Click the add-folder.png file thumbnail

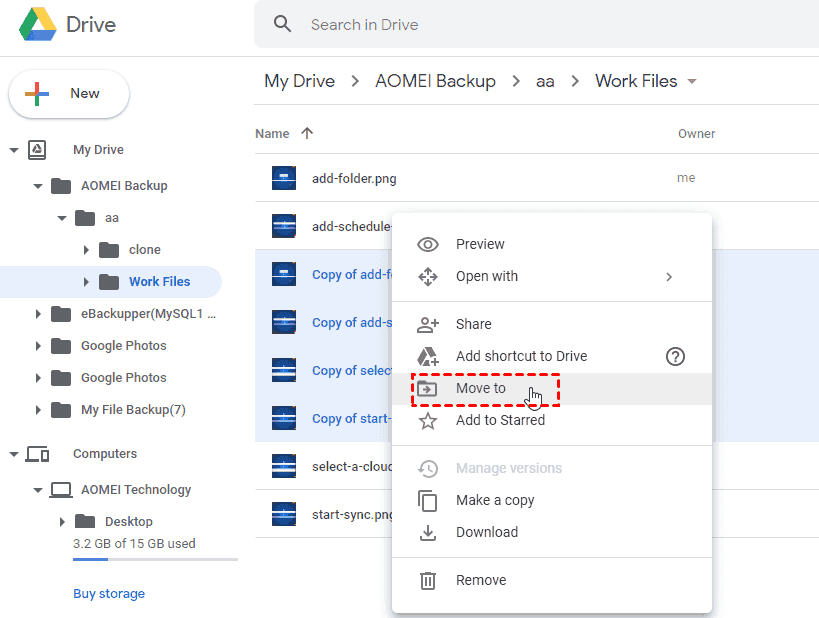coord(284,178)
